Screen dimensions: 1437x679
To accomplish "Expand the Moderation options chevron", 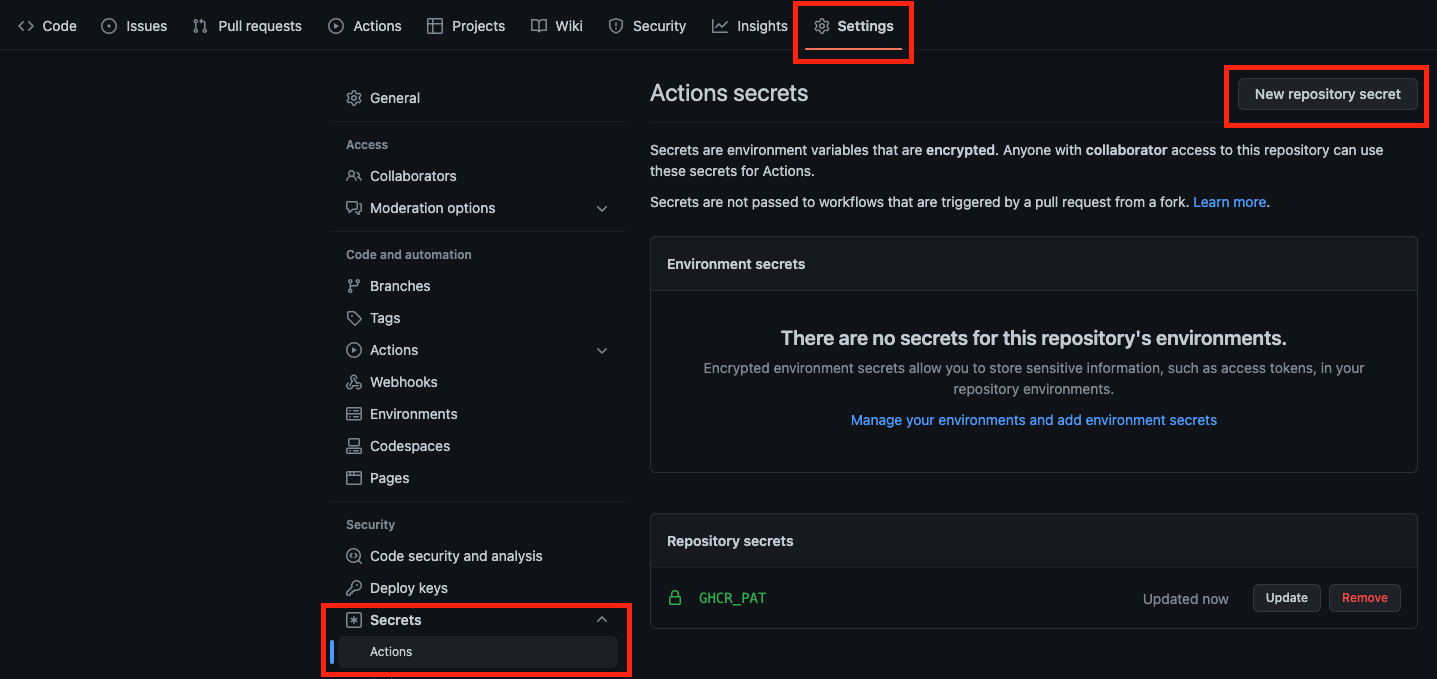I will click(602, 208).
